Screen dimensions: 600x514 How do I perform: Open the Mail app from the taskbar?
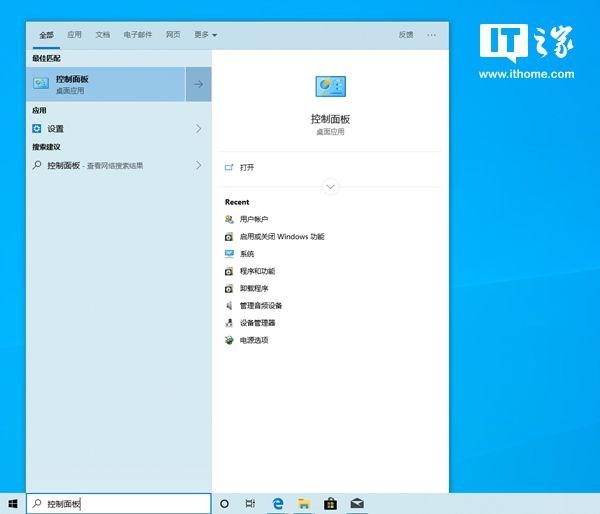point(357,504)
